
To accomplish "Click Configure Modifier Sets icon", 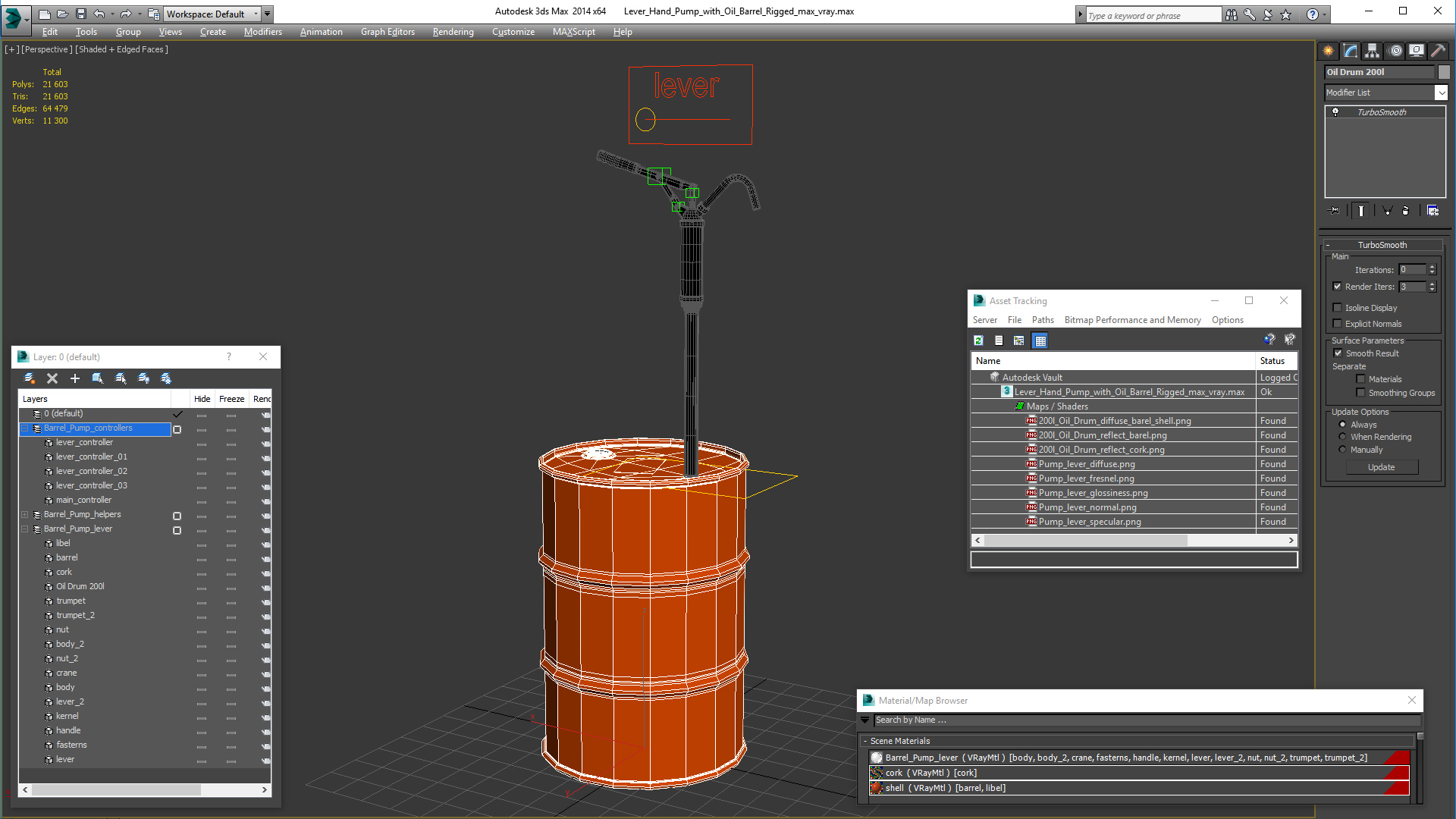I will coord(1432,211).
